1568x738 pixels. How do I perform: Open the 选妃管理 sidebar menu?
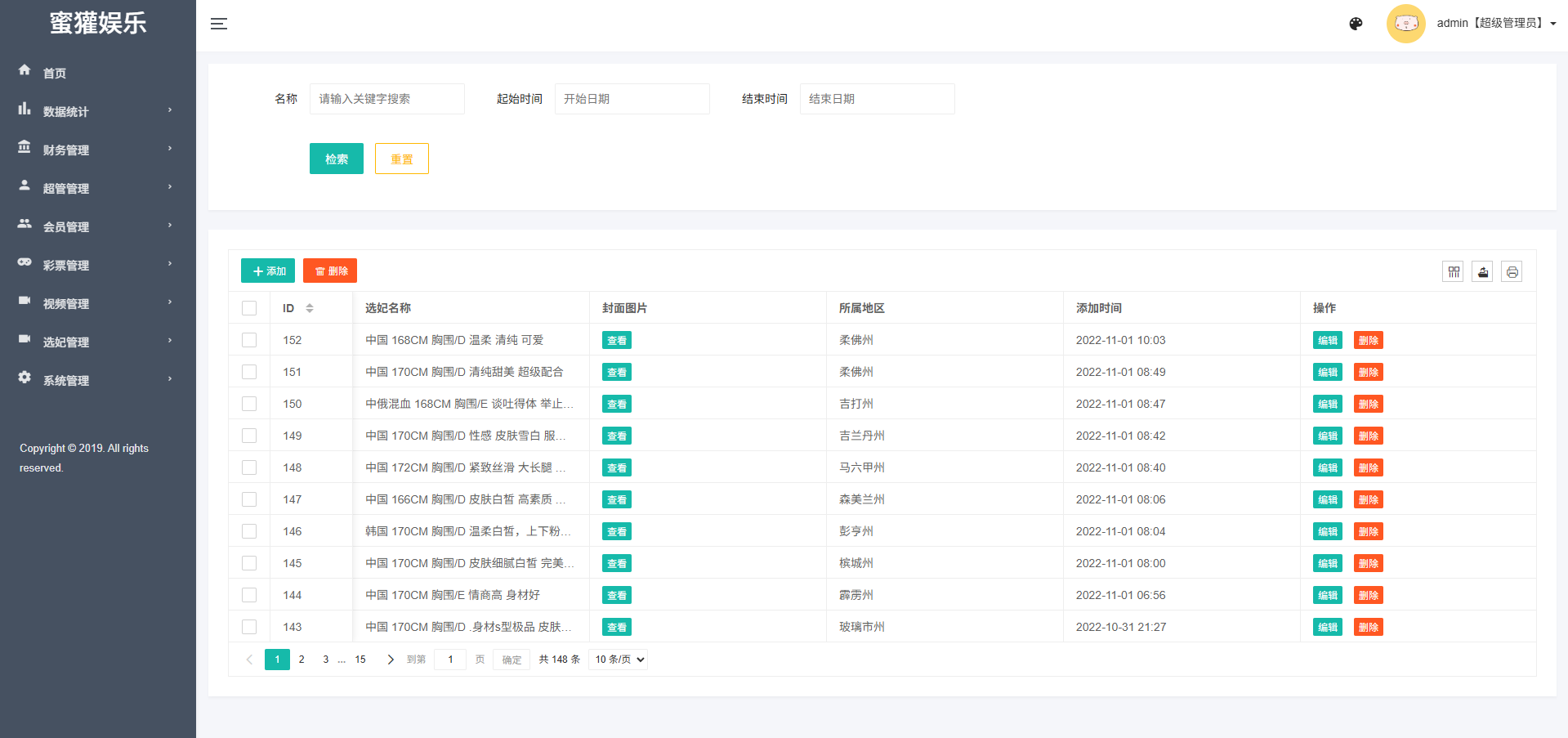click(98, 342)
